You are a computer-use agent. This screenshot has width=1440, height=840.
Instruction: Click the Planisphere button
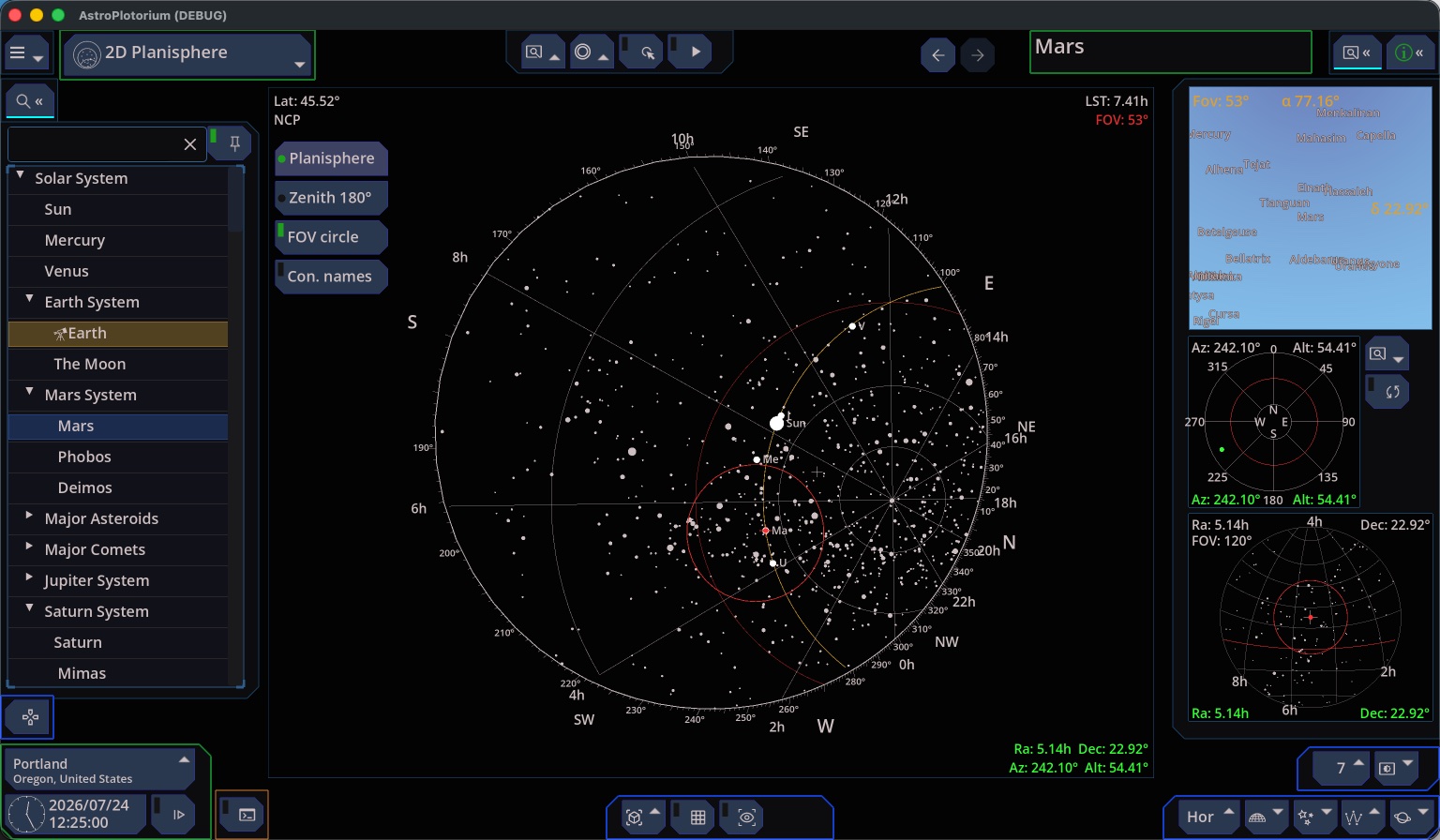point(331,158)
